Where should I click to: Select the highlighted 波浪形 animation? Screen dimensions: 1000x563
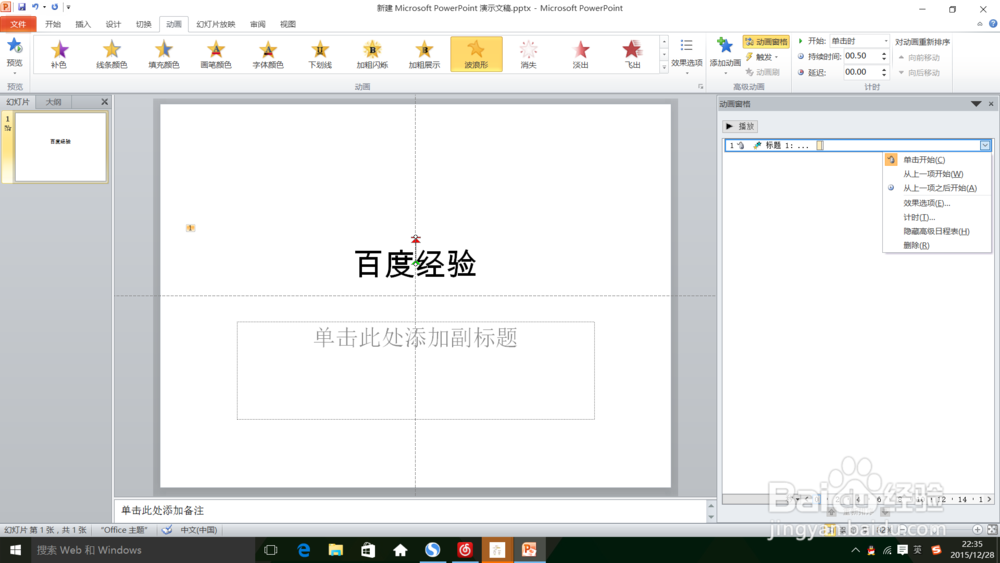click(476, 54)
